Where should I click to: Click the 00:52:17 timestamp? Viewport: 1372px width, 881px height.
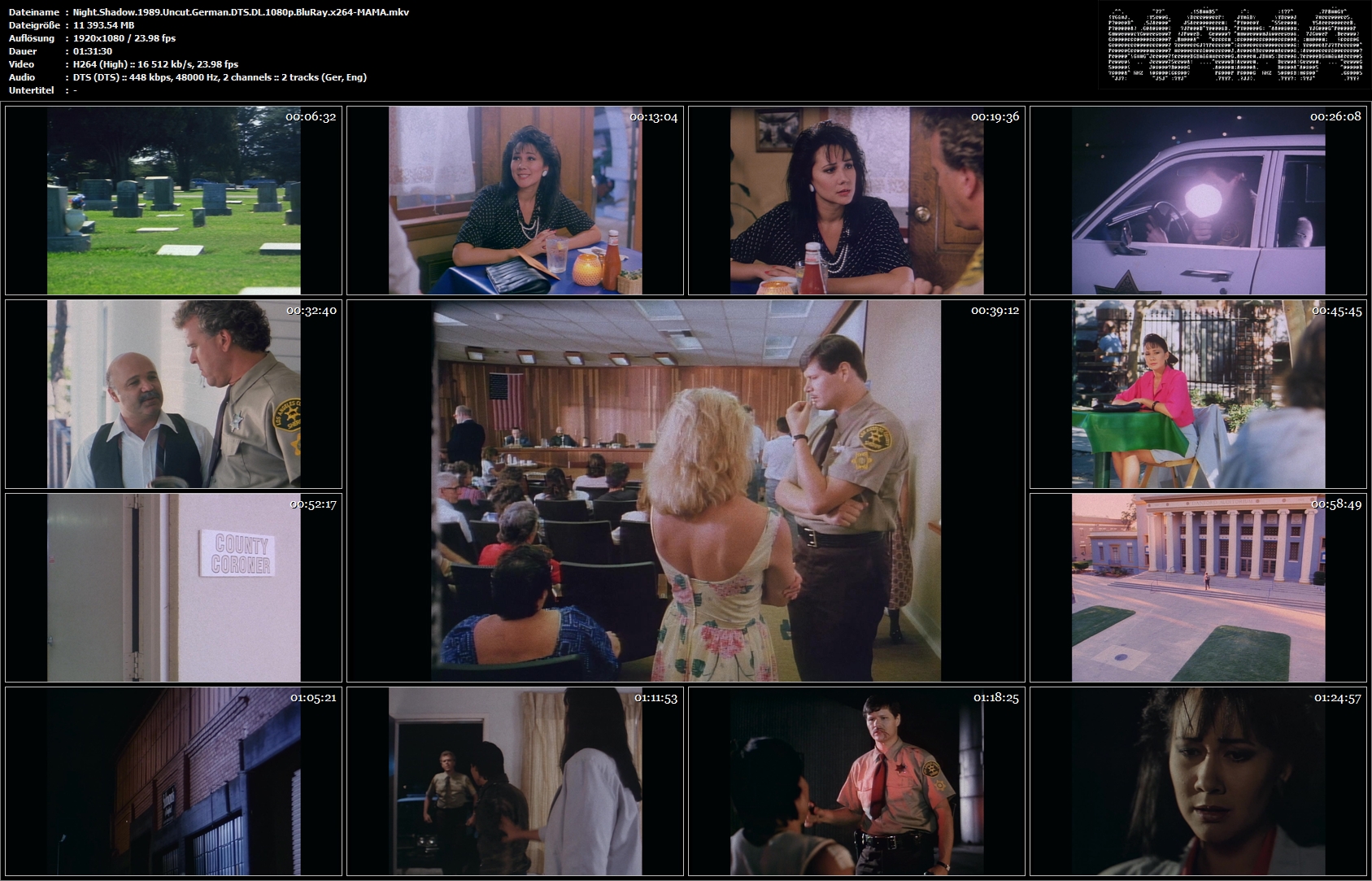[x=313, y=504]
